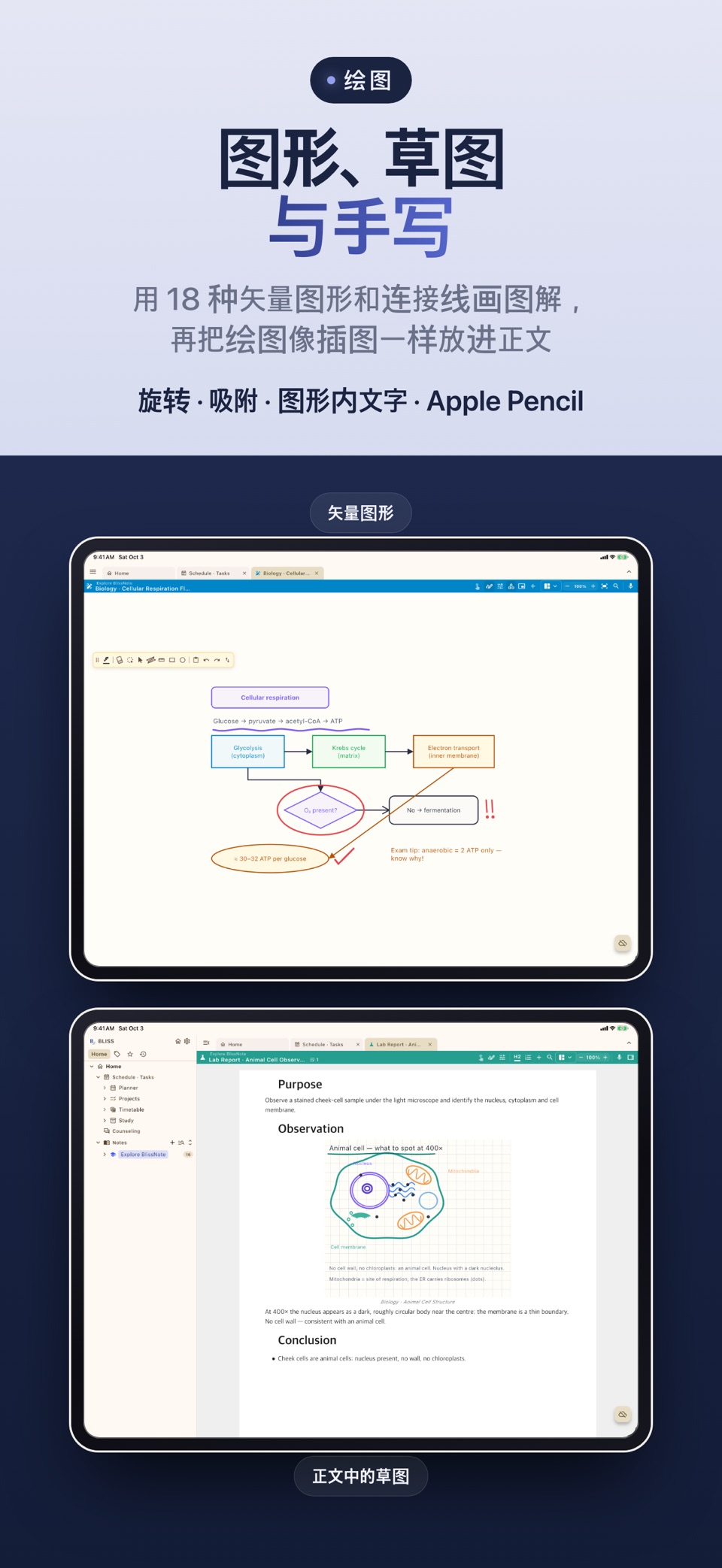Redo the drawing stroke

217,660
